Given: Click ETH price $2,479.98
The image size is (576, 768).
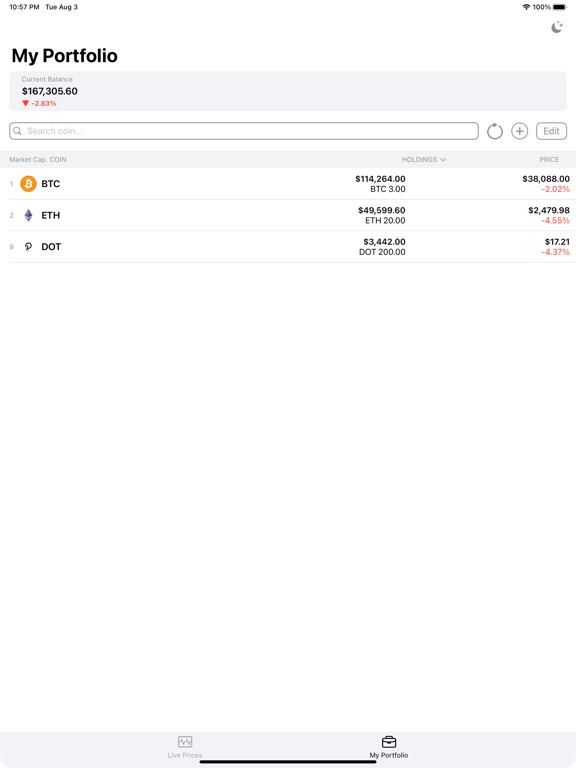Looking at the screenshot, I should [549, 210].
